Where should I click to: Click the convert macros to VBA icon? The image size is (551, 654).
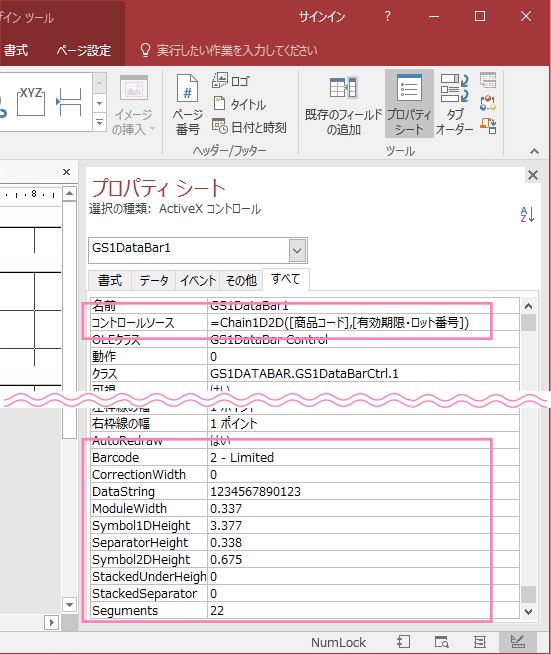click(x=488, y=126)
